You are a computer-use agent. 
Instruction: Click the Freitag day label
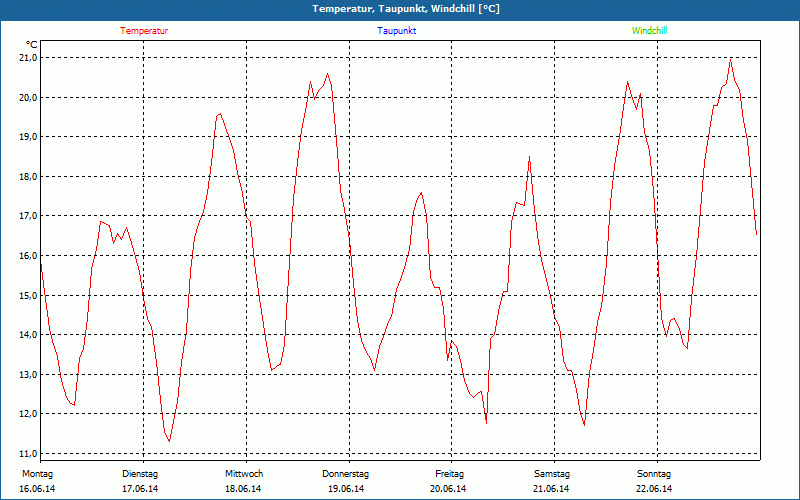click(x=449, y=474)
